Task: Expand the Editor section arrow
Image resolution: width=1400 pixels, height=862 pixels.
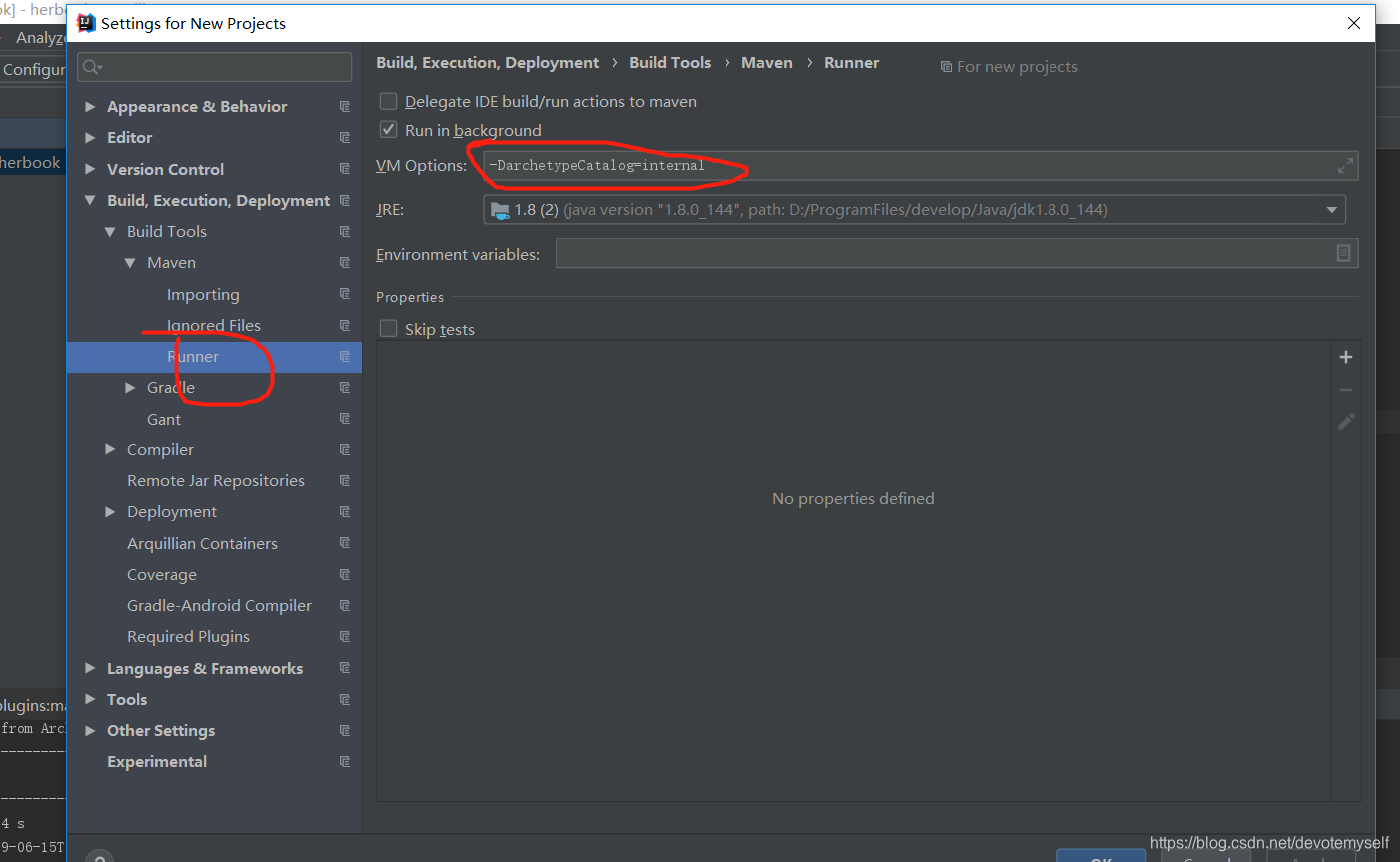Action: [90, 137]
